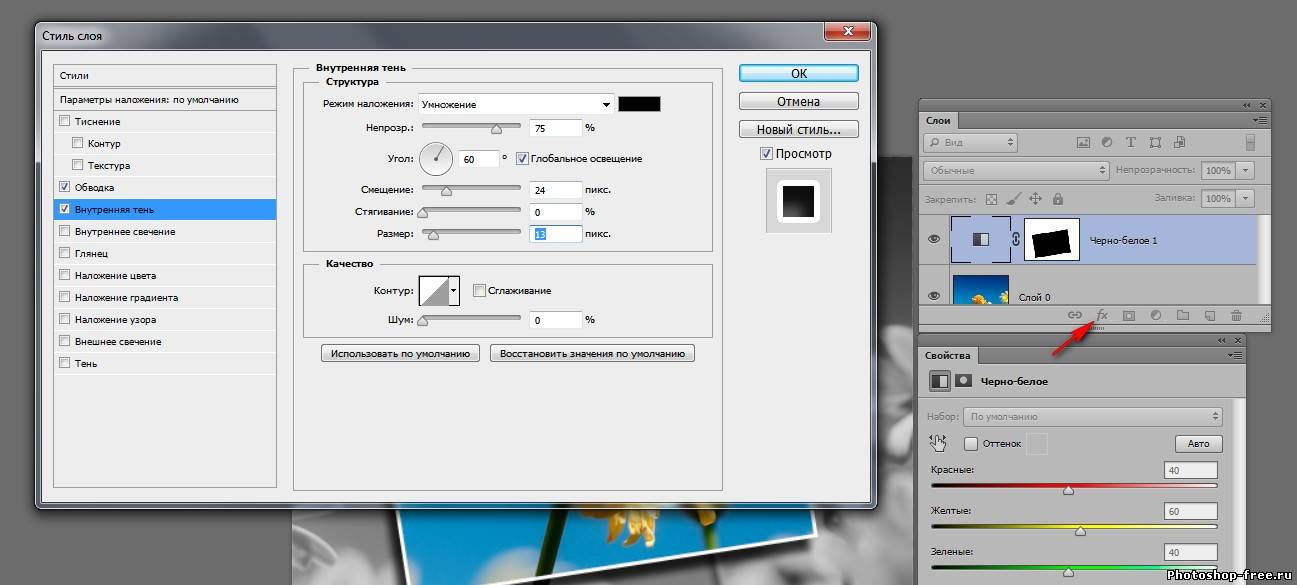
Task: Uncheck Глобальное освещение checkbox
Action: [522, 159]
